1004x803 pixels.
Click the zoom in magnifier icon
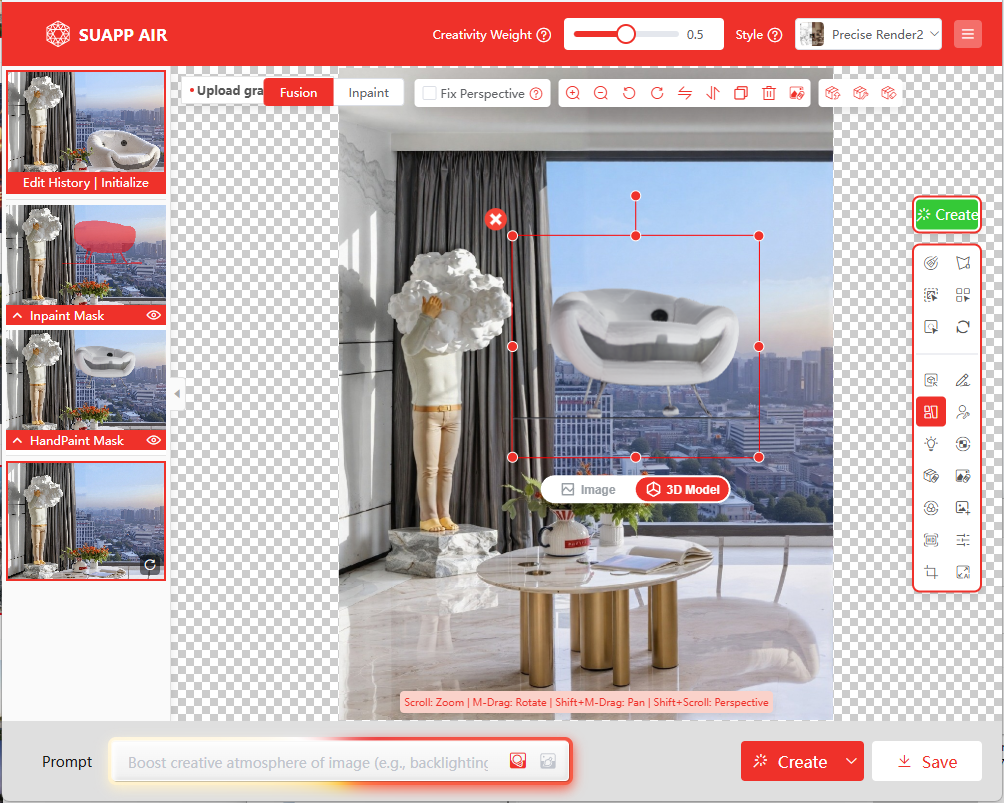coord(573,93)
